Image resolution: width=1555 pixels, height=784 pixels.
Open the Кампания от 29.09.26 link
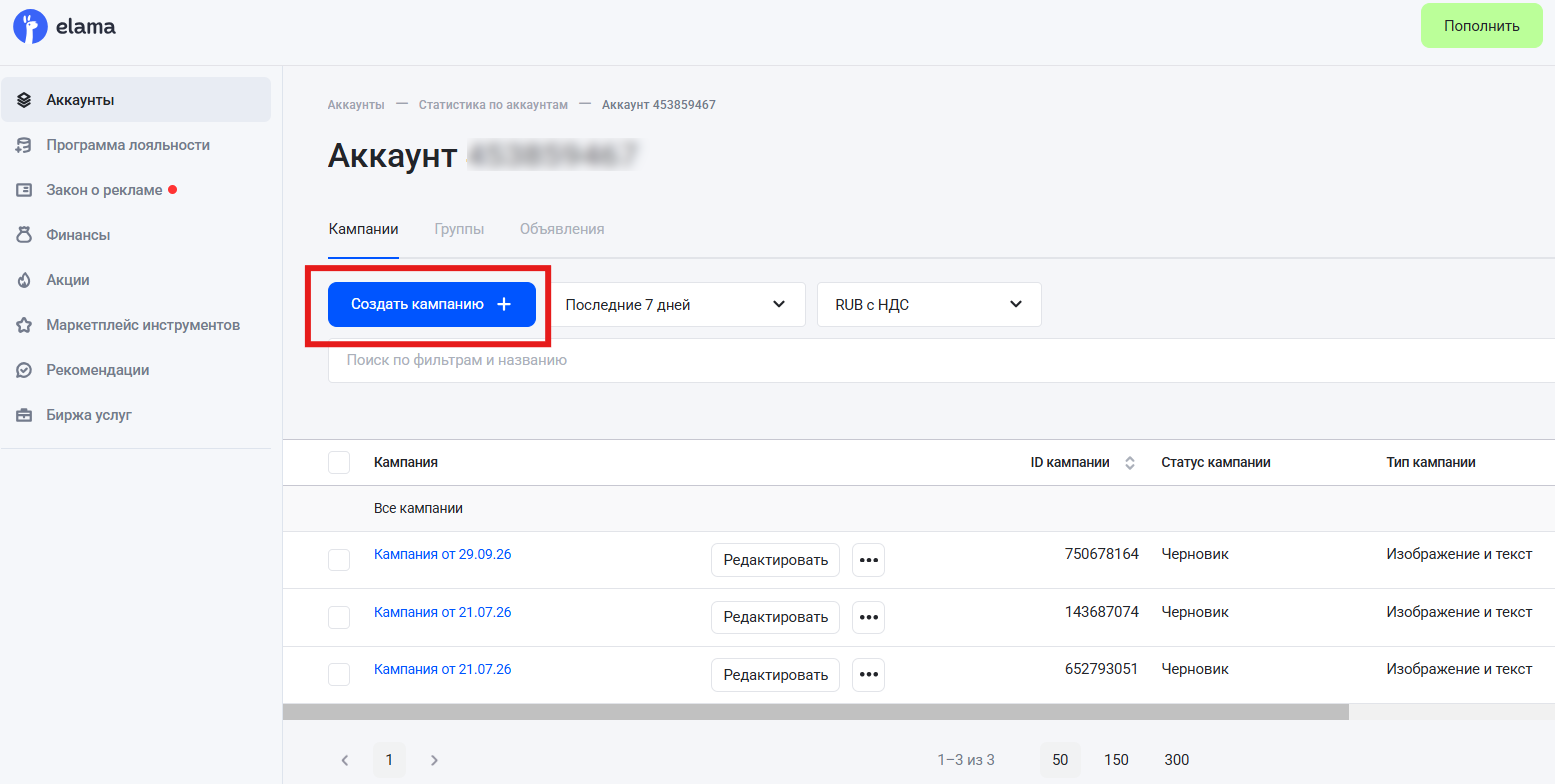[443, 554]
